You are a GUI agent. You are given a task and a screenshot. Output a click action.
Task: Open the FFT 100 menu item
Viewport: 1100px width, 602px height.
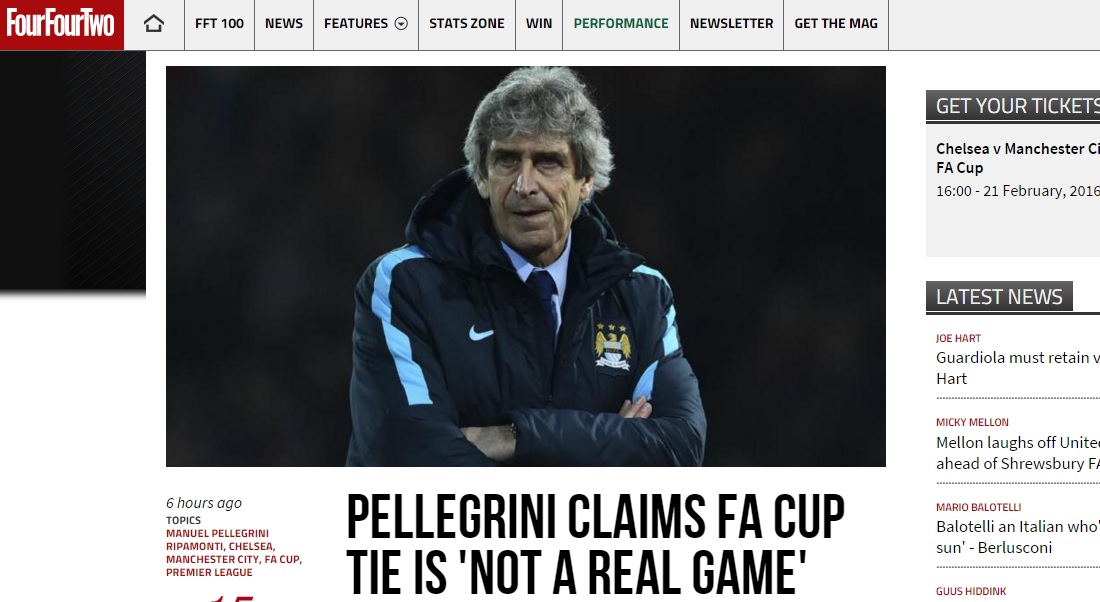(220, 24)
